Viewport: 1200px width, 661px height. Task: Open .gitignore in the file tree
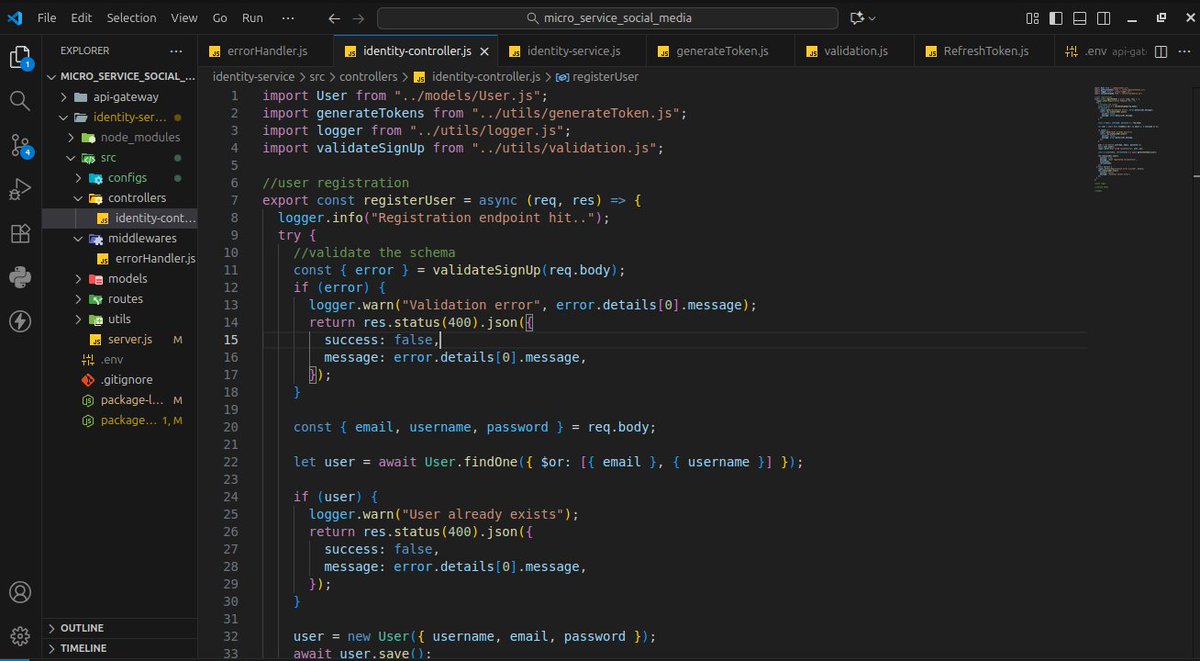coord(125,380)
